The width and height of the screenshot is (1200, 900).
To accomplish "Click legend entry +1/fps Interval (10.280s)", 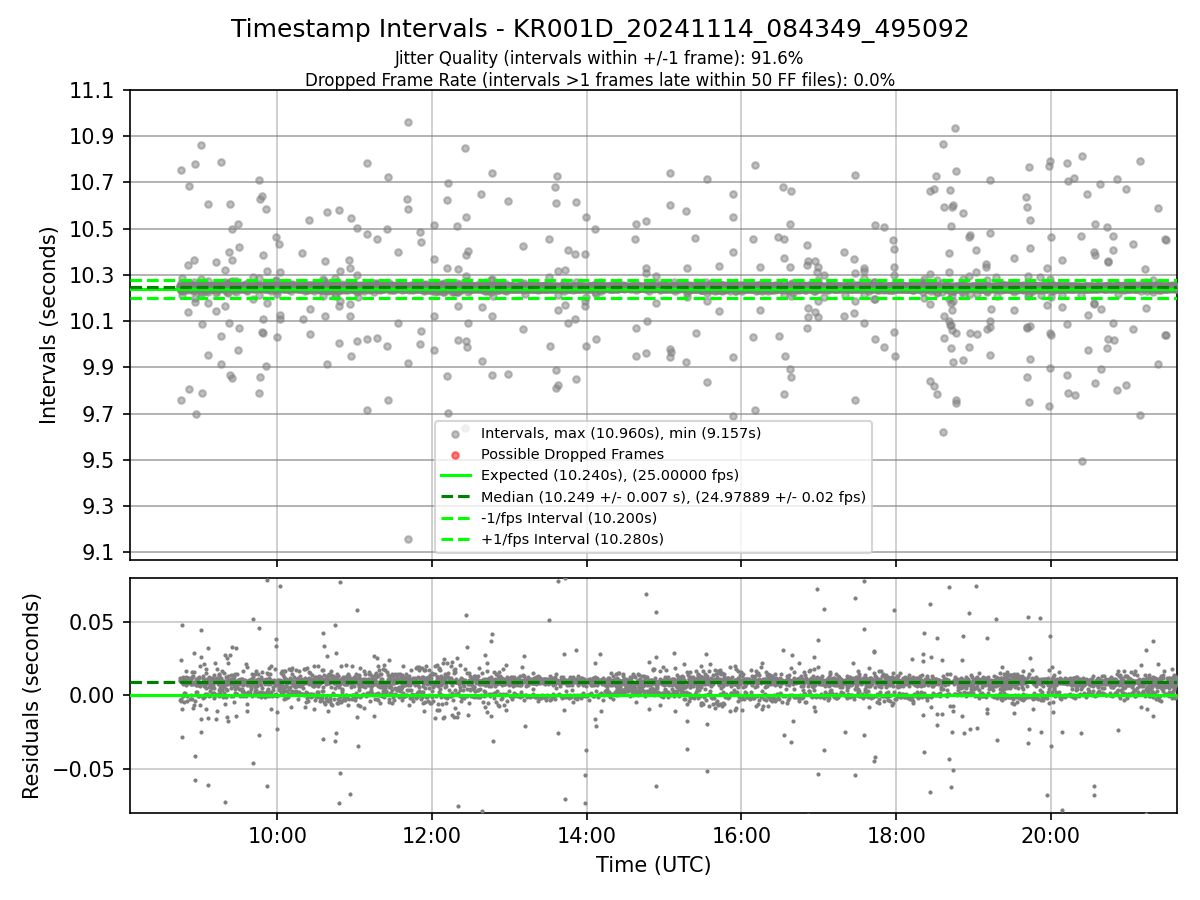I will [x=572, y=539].
